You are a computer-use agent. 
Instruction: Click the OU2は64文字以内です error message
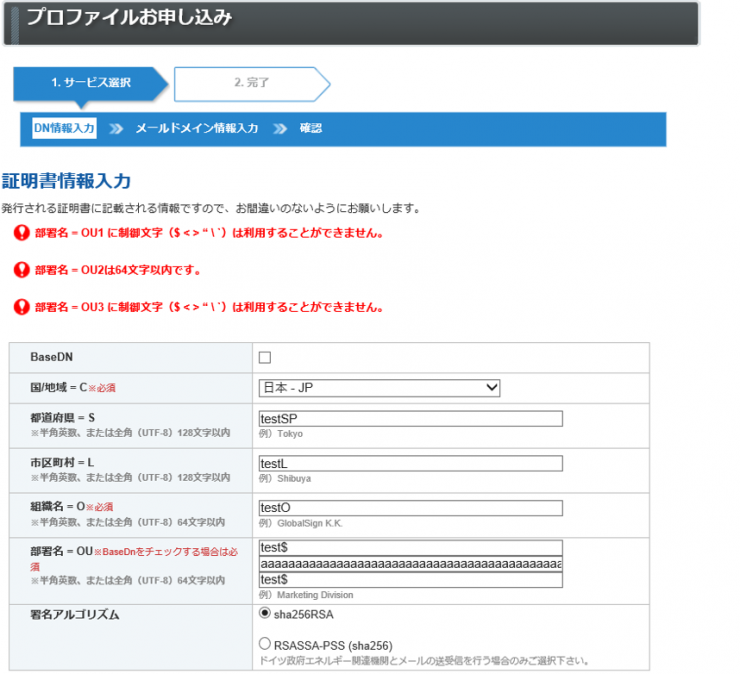tap(118, 270)
